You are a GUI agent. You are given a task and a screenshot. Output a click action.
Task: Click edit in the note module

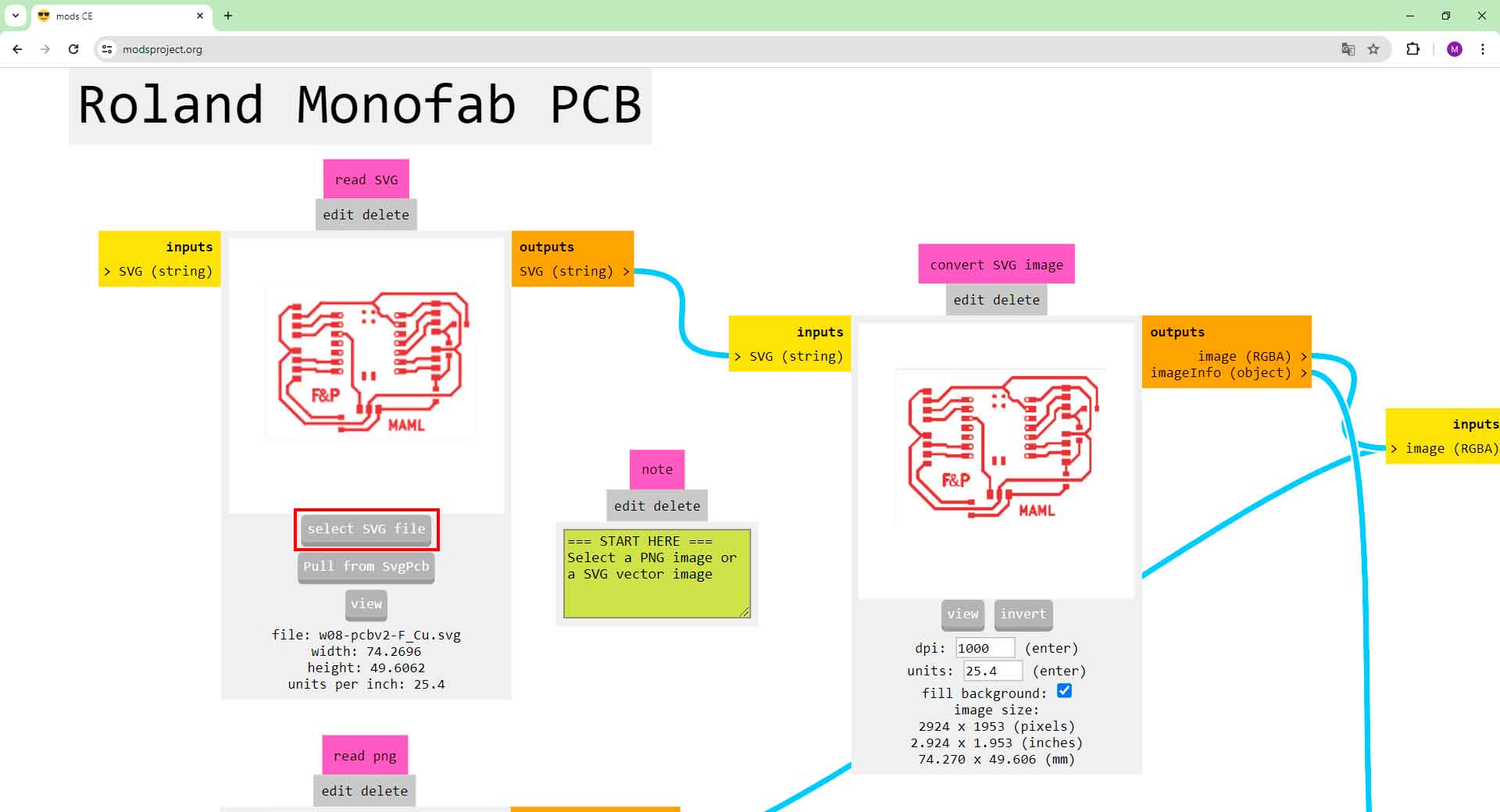[630, 506]
